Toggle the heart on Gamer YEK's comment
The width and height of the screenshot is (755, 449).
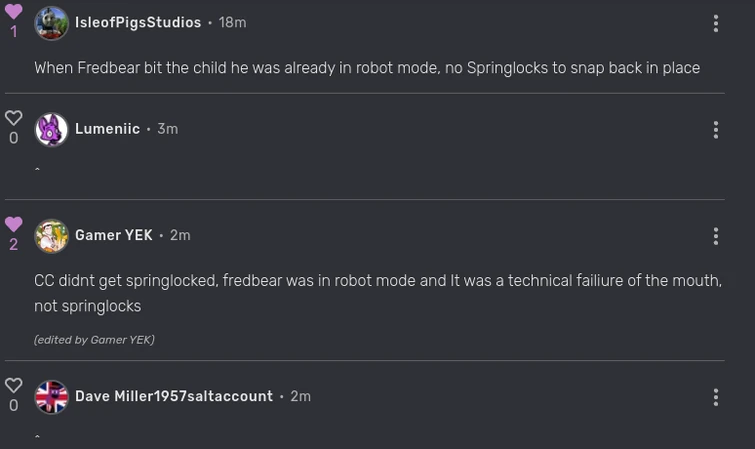[x=13, y=224]
